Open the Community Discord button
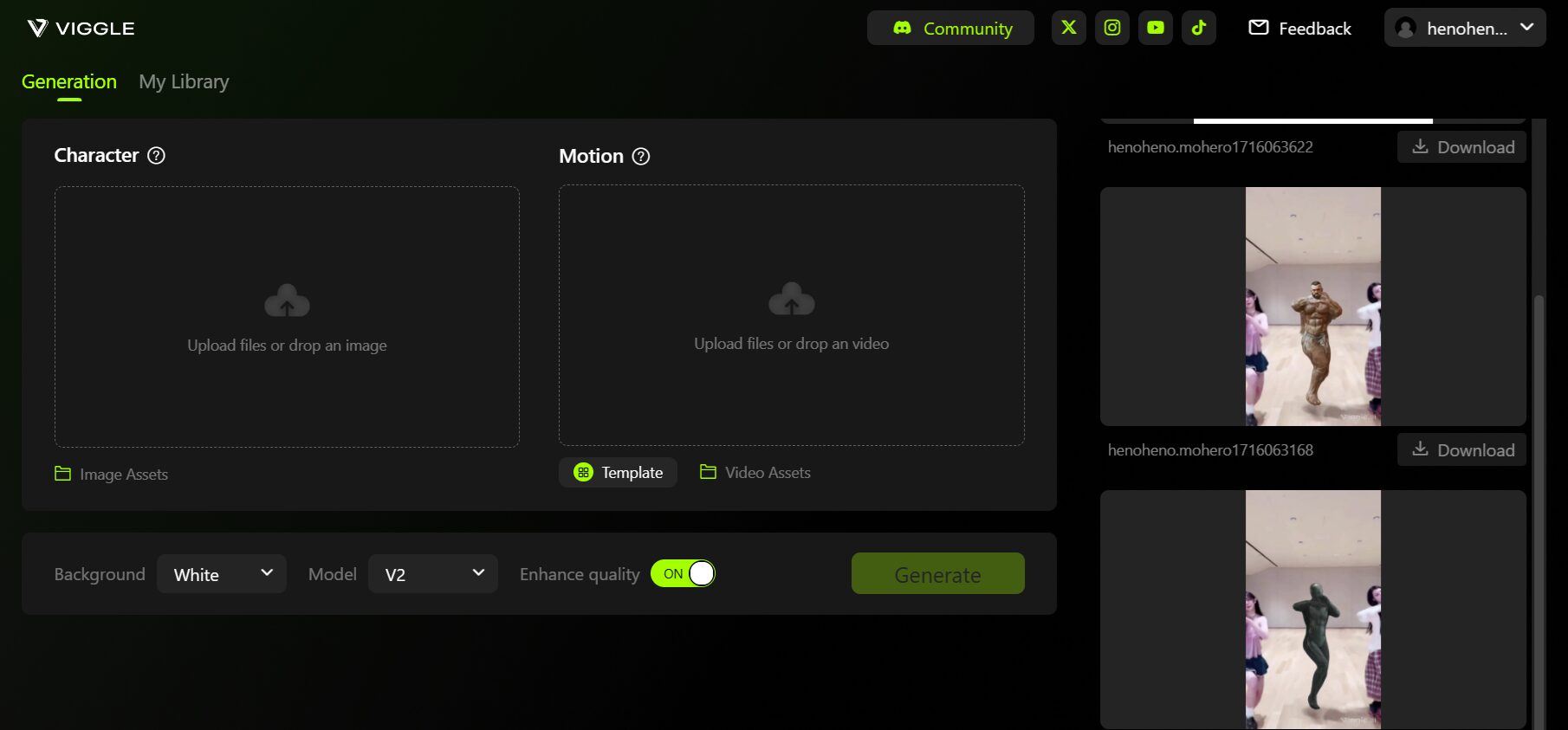Viewport: 1568px width, 730px height. click(x=950, y=29)
